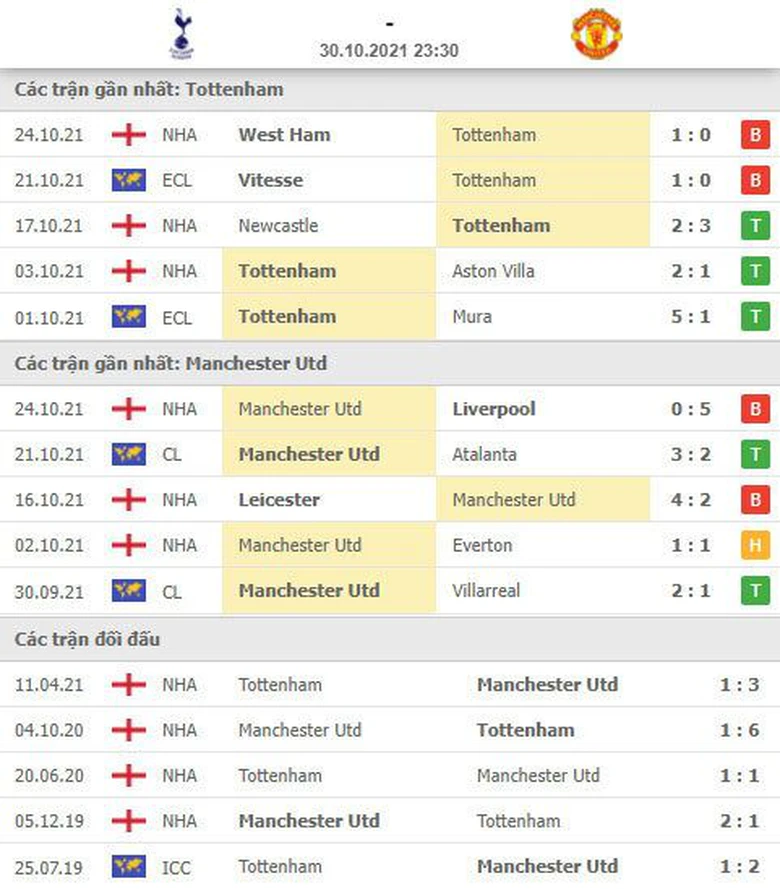This screenshot has width=780, height=889.
Task: Click the Tottenham Hotspur club crest
Action: tap(181, 33)
